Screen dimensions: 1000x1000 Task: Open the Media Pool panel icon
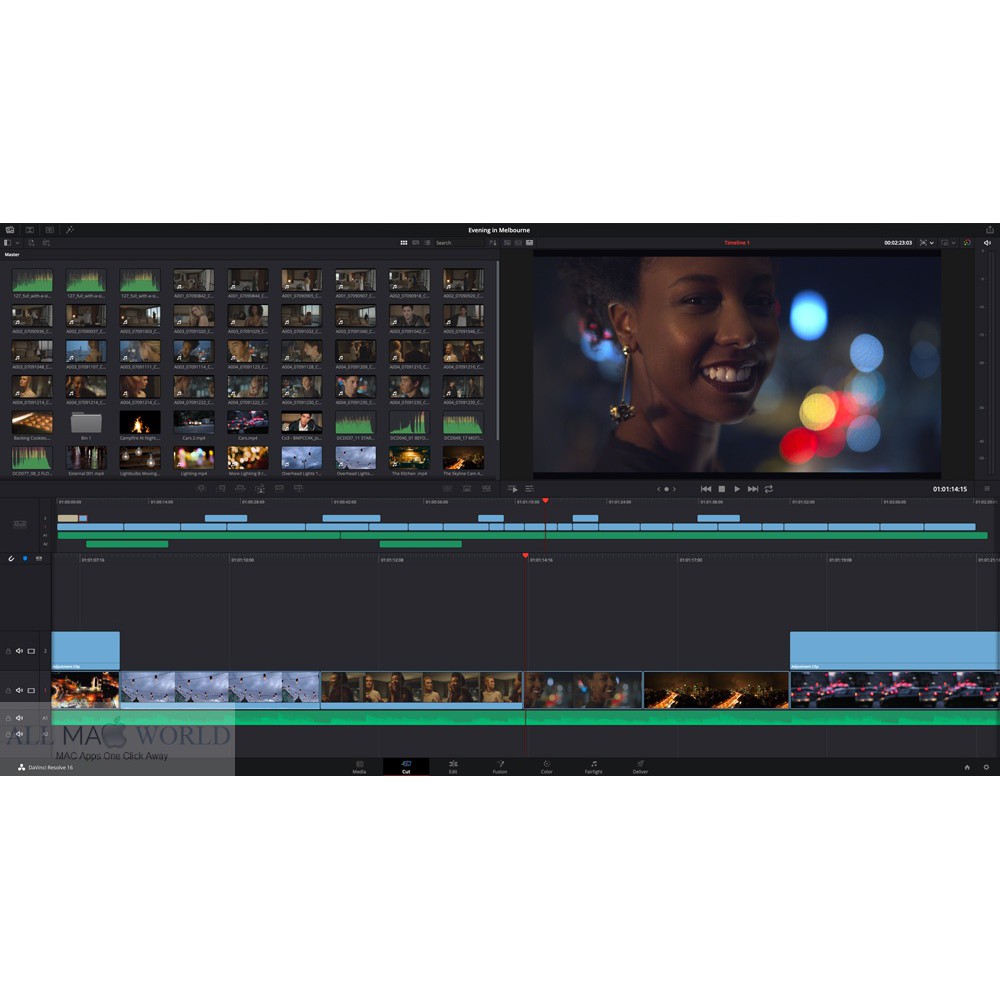click(x=10, y=230)
